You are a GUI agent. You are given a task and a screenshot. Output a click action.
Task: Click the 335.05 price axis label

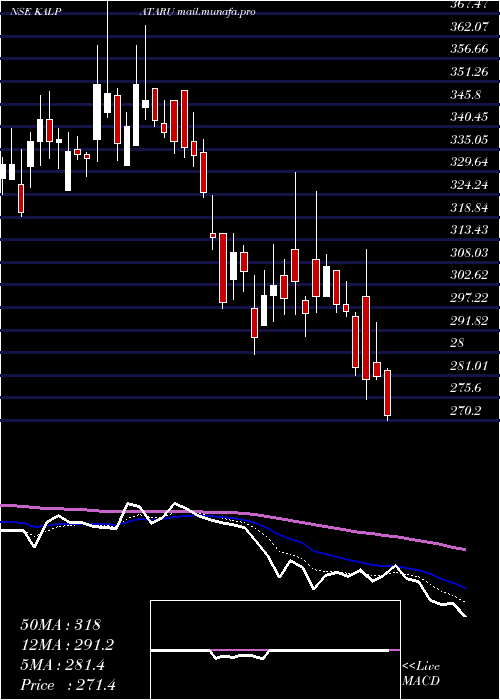tap(469, 140)
